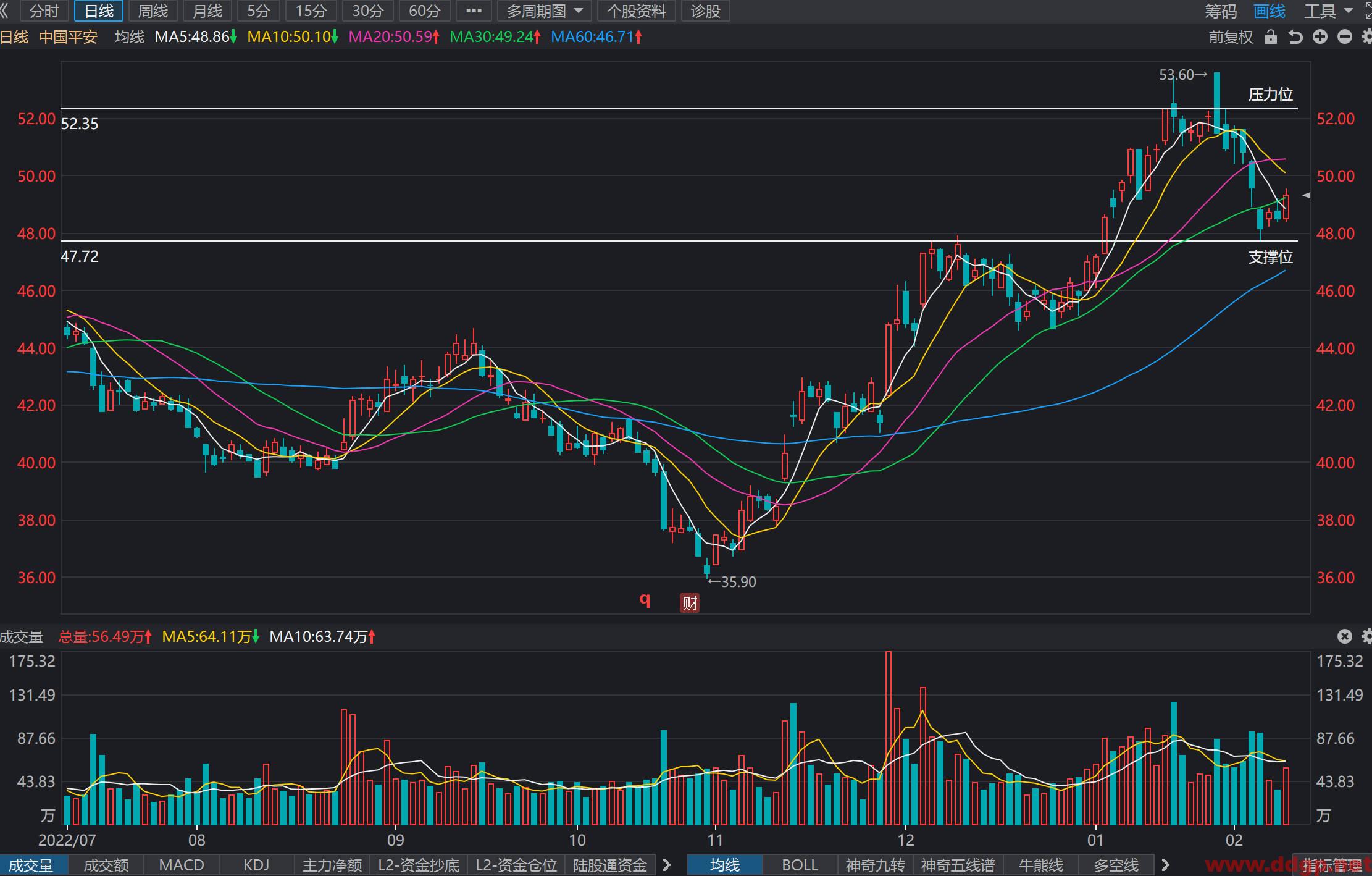Switch to the 周线 weekly tab
The image size is (1372, 876).
click(x=153, y=11)
